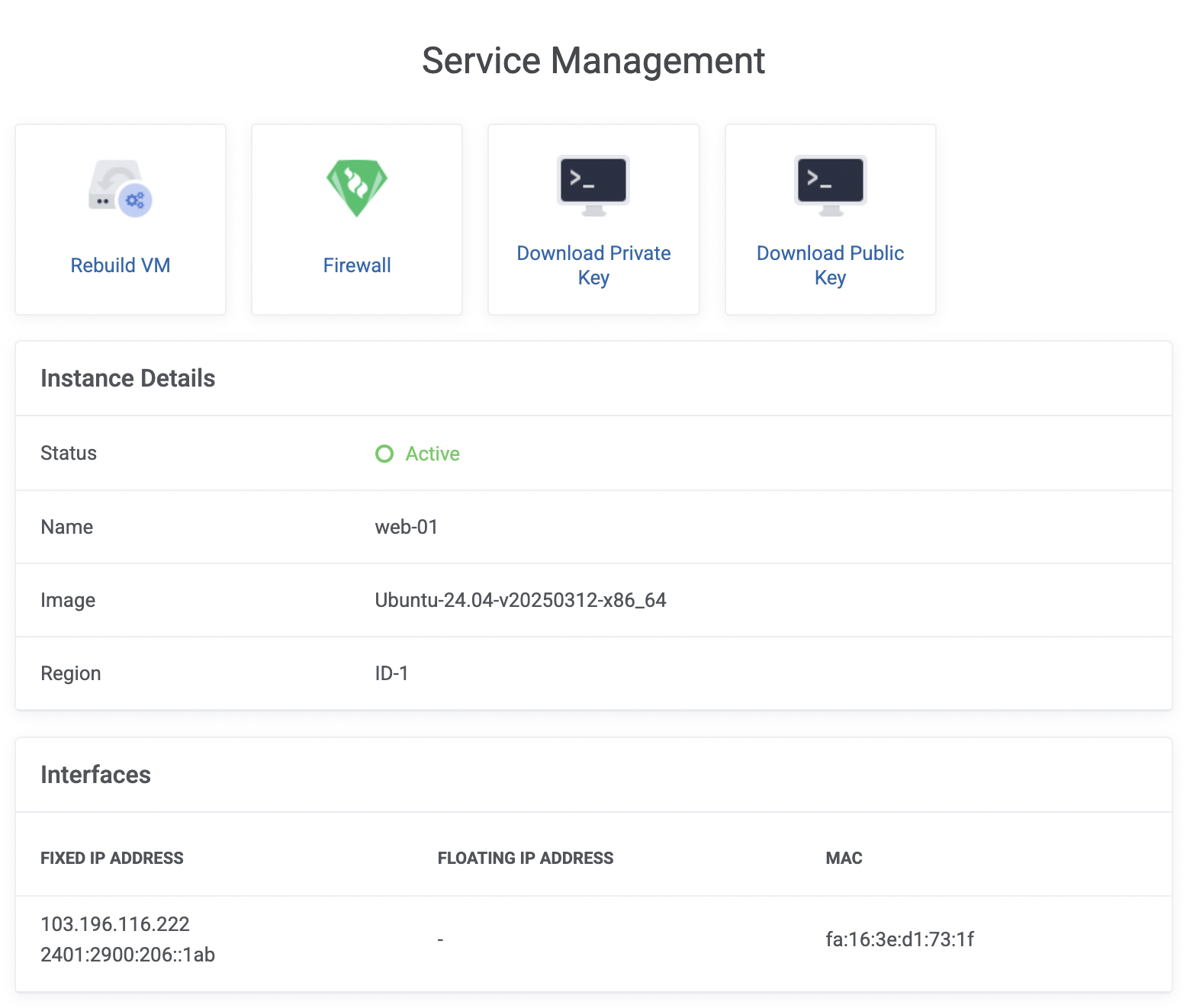Click the MAC address fa:16:3e:d1:73:1f
This screenshot has width=1193, height=1008.
900,939
